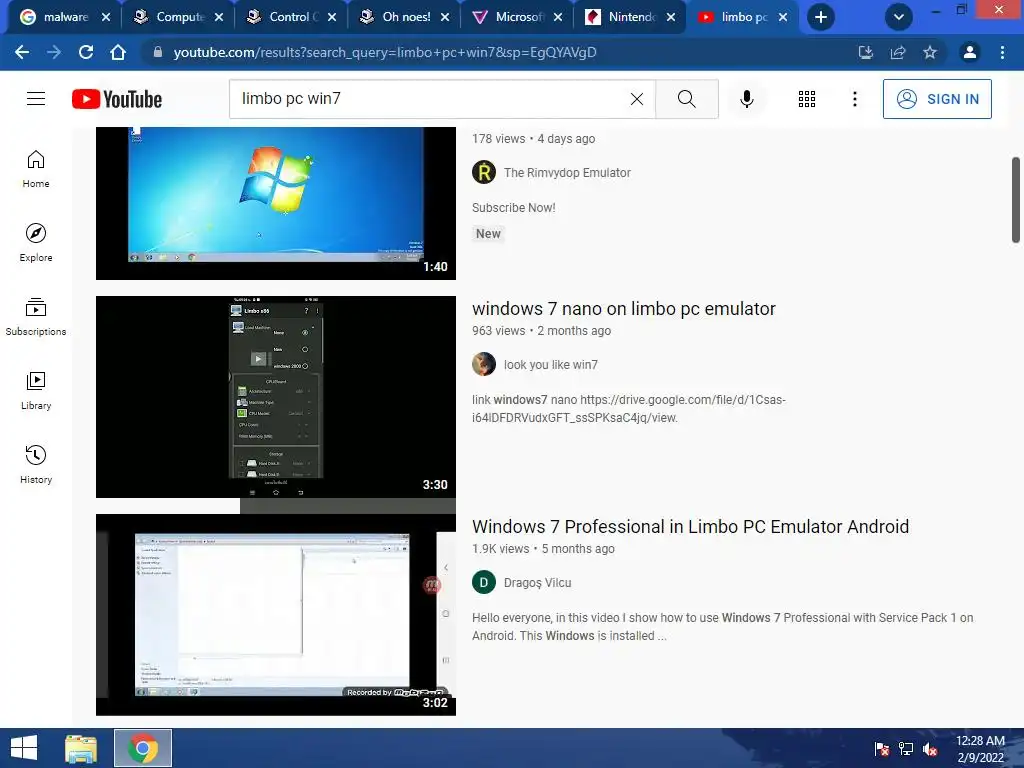The image size is (1024, 768).
Task: Open the YouTube hamburger guide menu
Action: [x=36, y=99]
